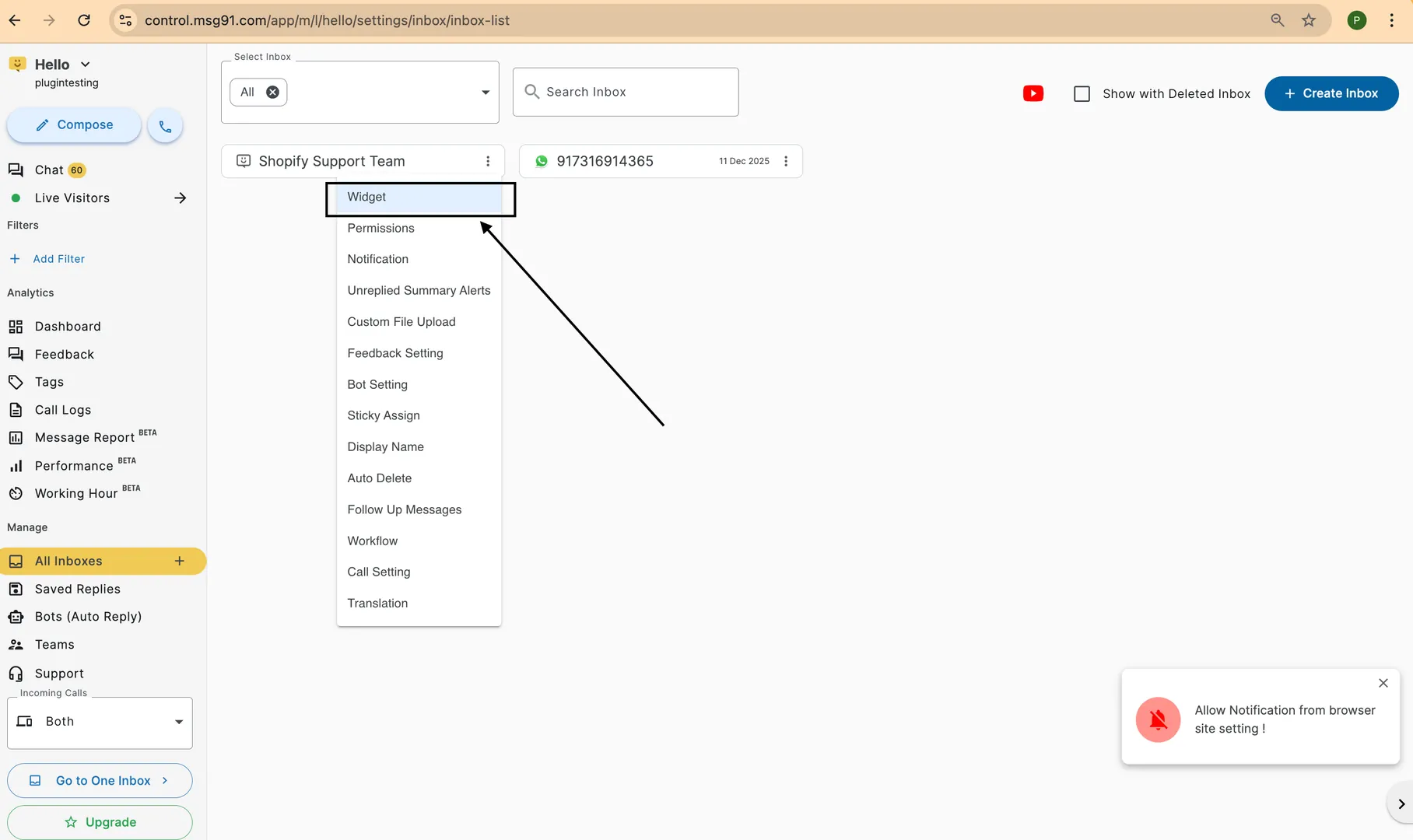The image size is (1413, 840).
Task: Open the Chat section in sidebar
Action: 48,170
